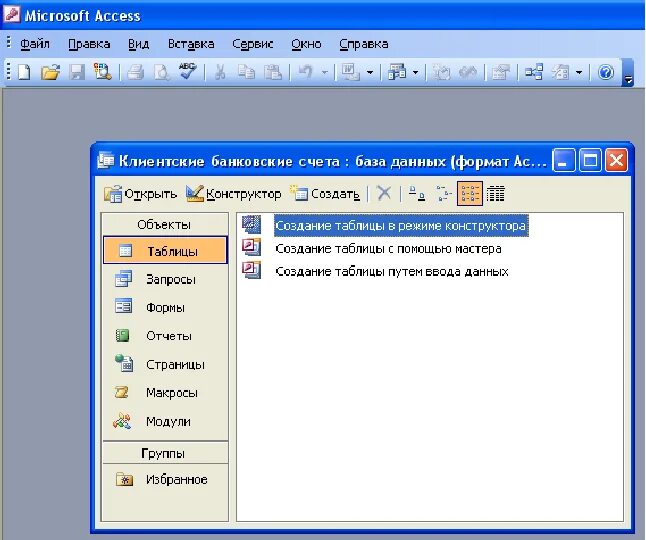646x540 pixels.
Task: Open the Вставка menu
Action: [191, 44]
